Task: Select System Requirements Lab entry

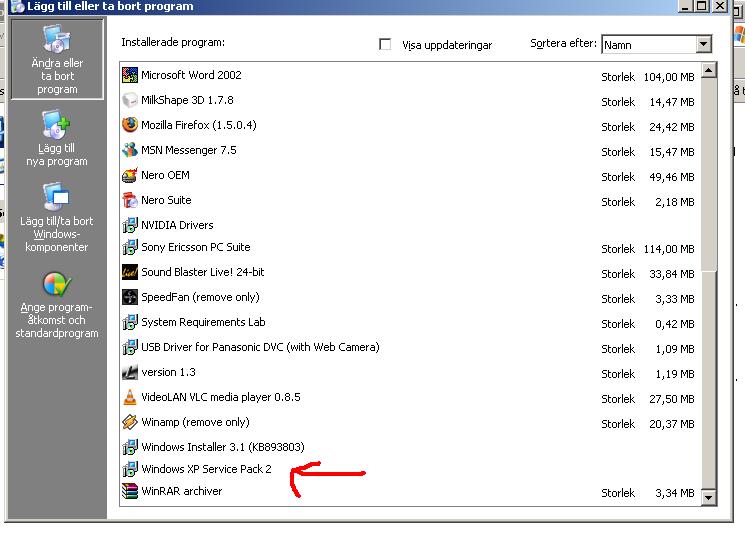Action: tap(411, 323)
